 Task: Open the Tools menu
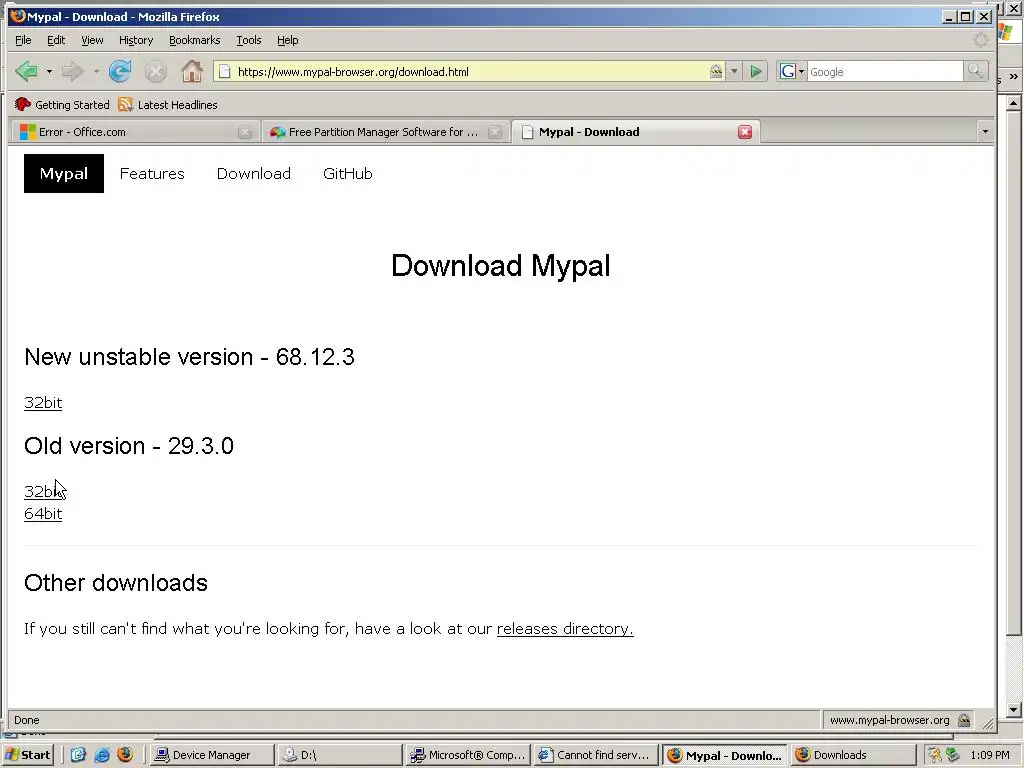tap(249, 40)
